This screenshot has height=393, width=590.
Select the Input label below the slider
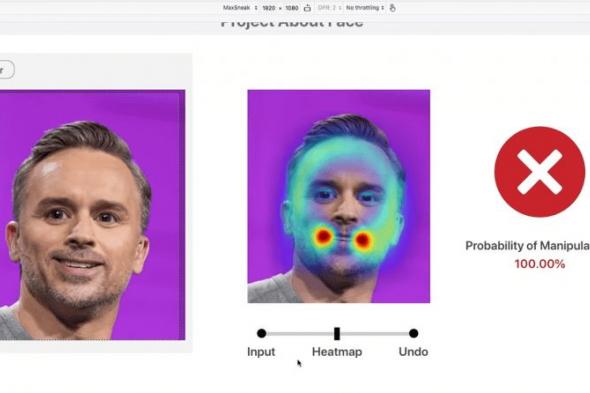(261, 352)
